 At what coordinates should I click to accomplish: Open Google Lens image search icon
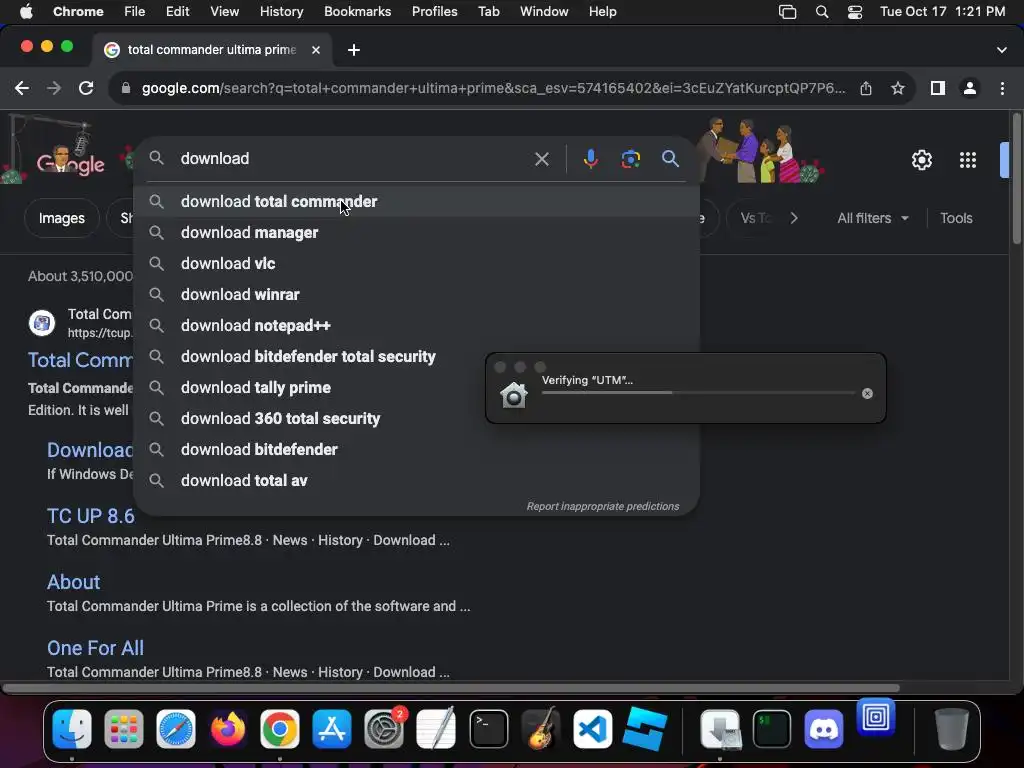click(630, 159)
